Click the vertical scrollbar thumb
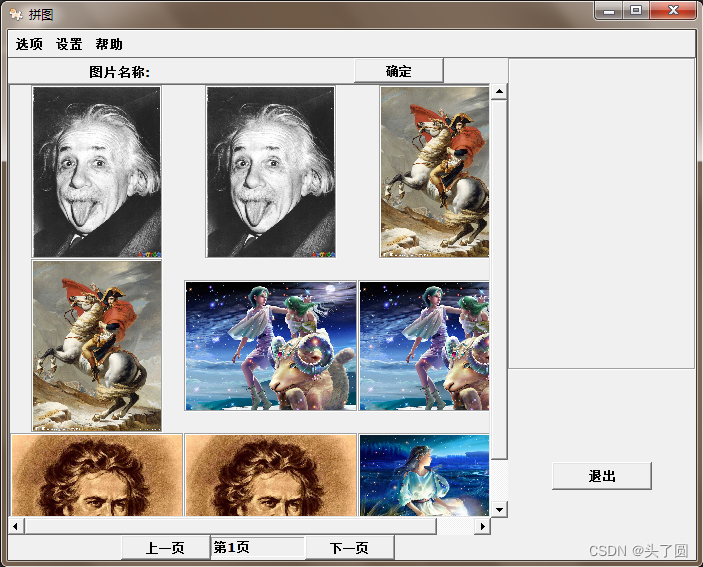This screenshot has height=567, width=703. 499,280
